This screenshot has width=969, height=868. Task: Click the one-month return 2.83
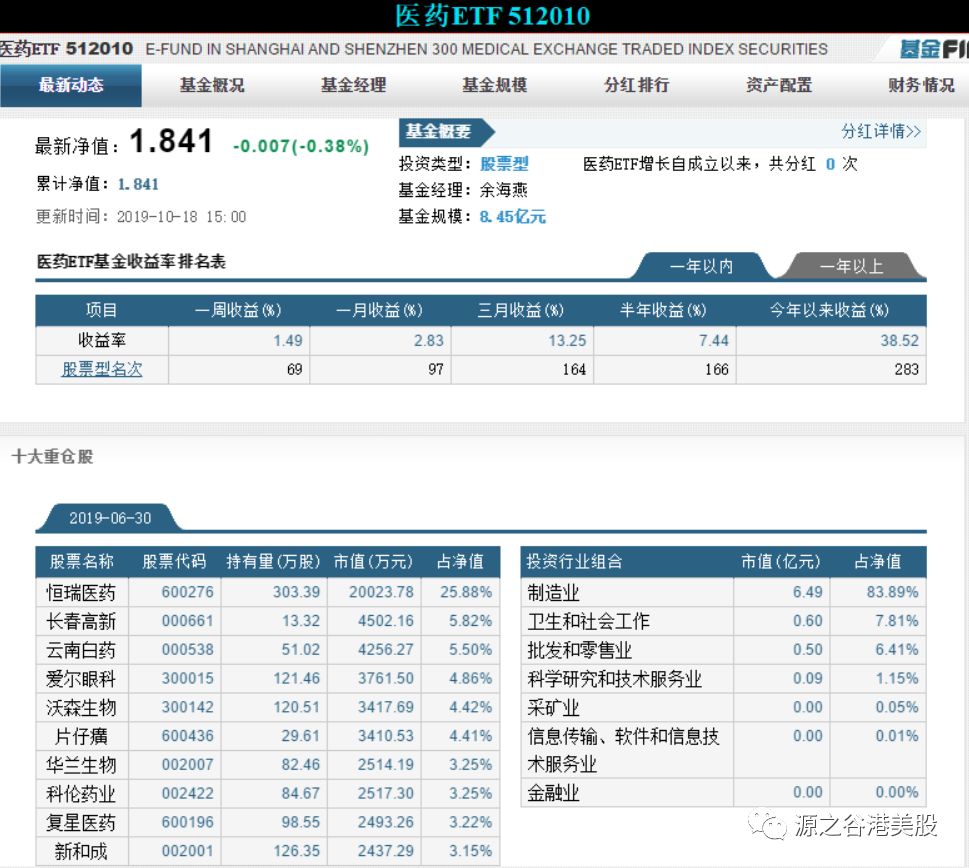(429, 340)
